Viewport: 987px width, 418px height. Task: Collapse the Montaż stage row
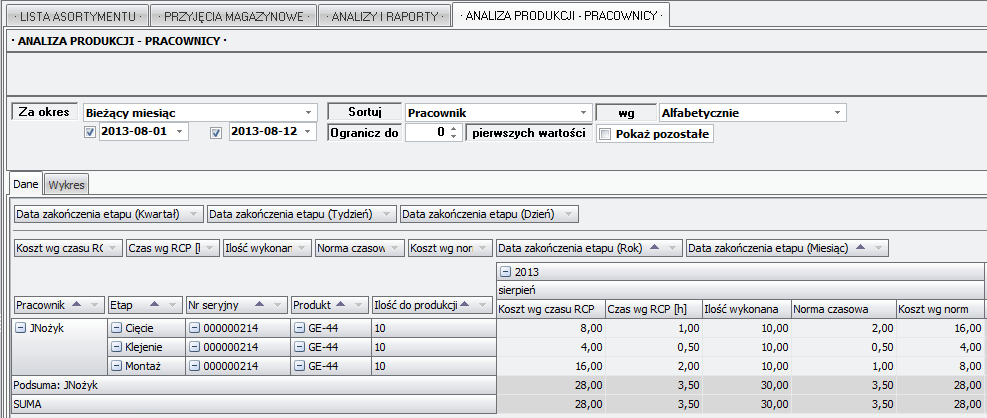(x=116, y=367)
